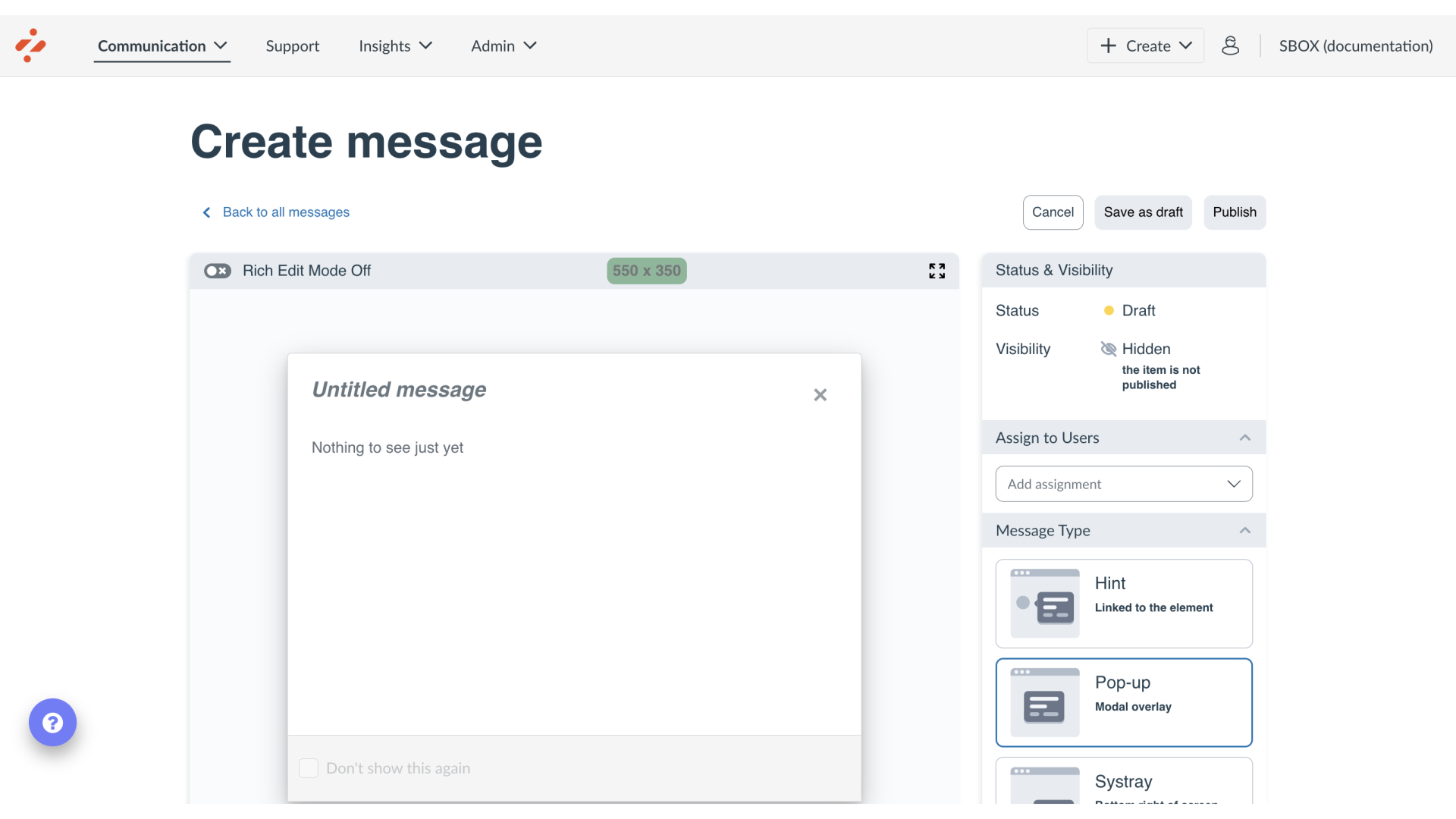The width and height of the screenshot is (1456, 819).
Task: Go to Support page
Action: coord(292,45)
